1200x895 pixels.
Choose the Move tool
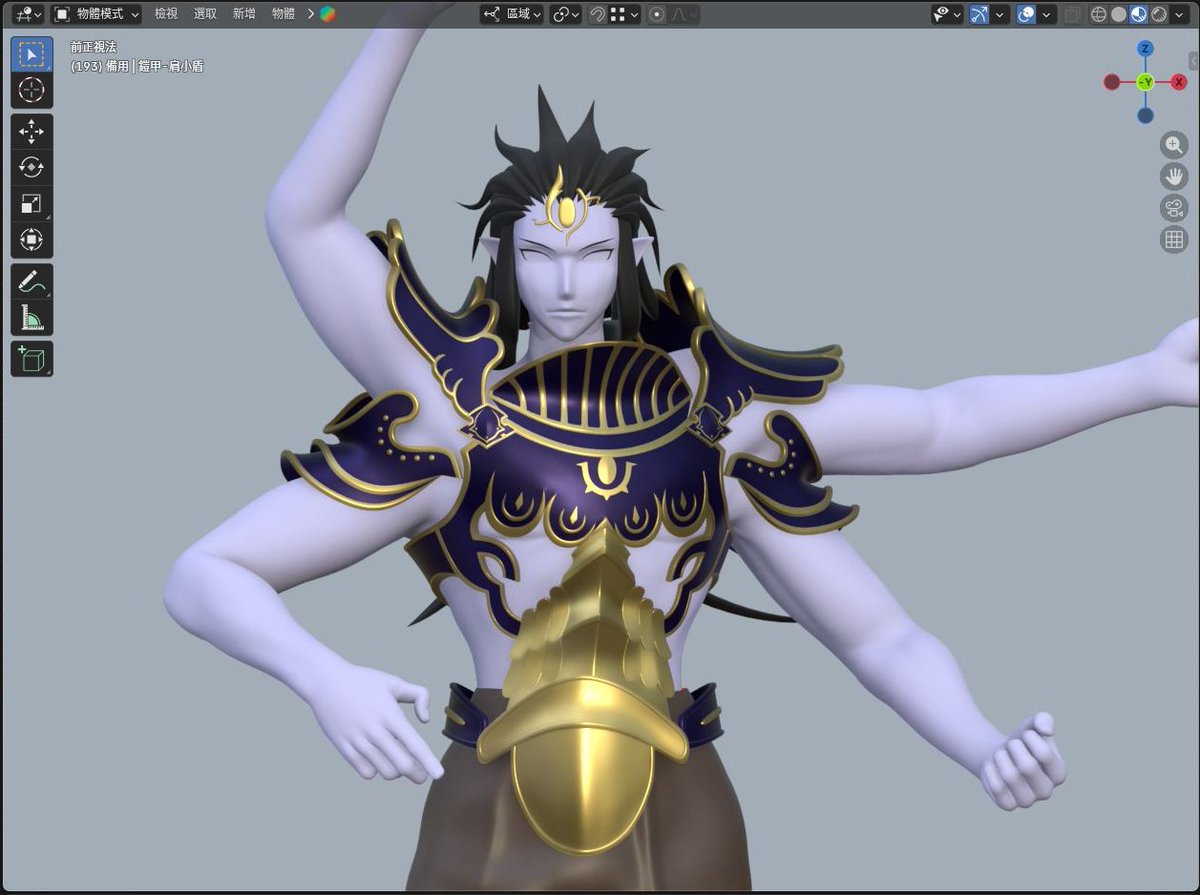32,131
